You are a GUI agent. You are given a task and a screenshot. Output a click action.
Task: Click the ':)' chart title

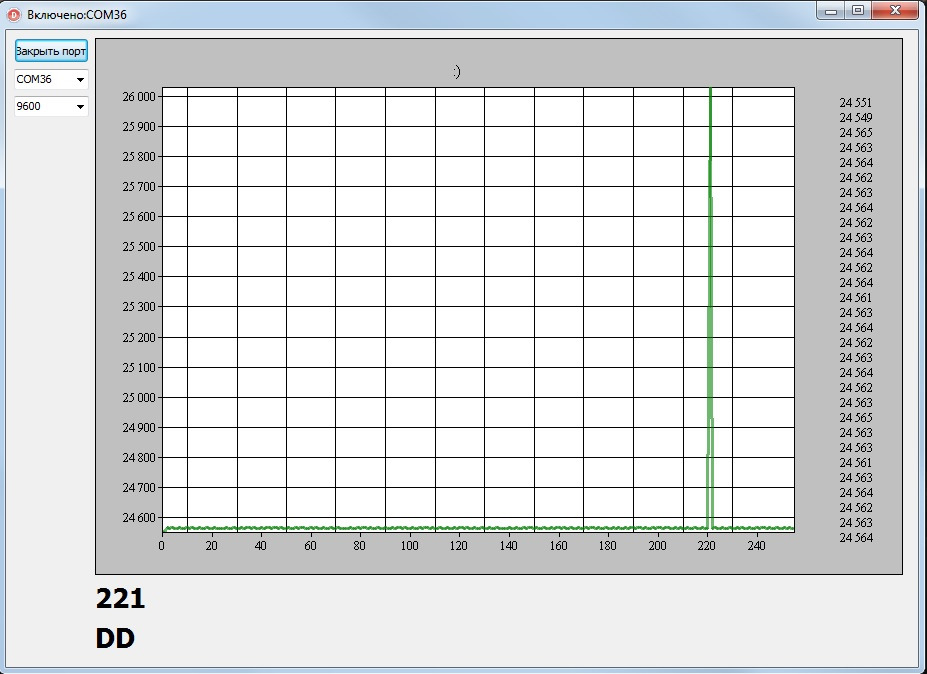click(456, 72)
